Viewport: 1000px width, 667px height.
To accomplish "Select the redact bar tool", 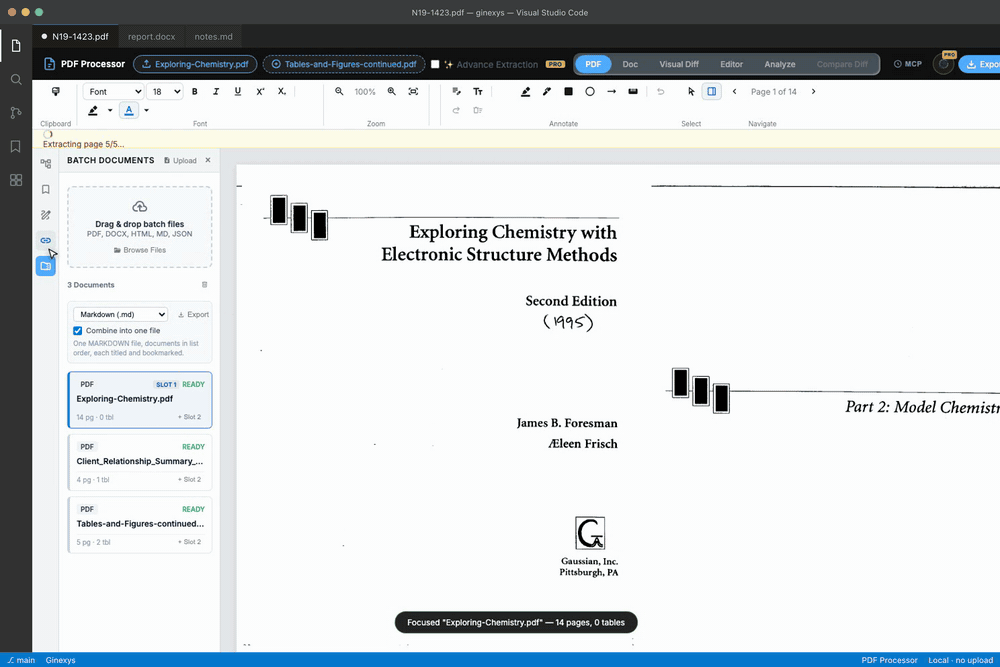I will tap(633, 92).
